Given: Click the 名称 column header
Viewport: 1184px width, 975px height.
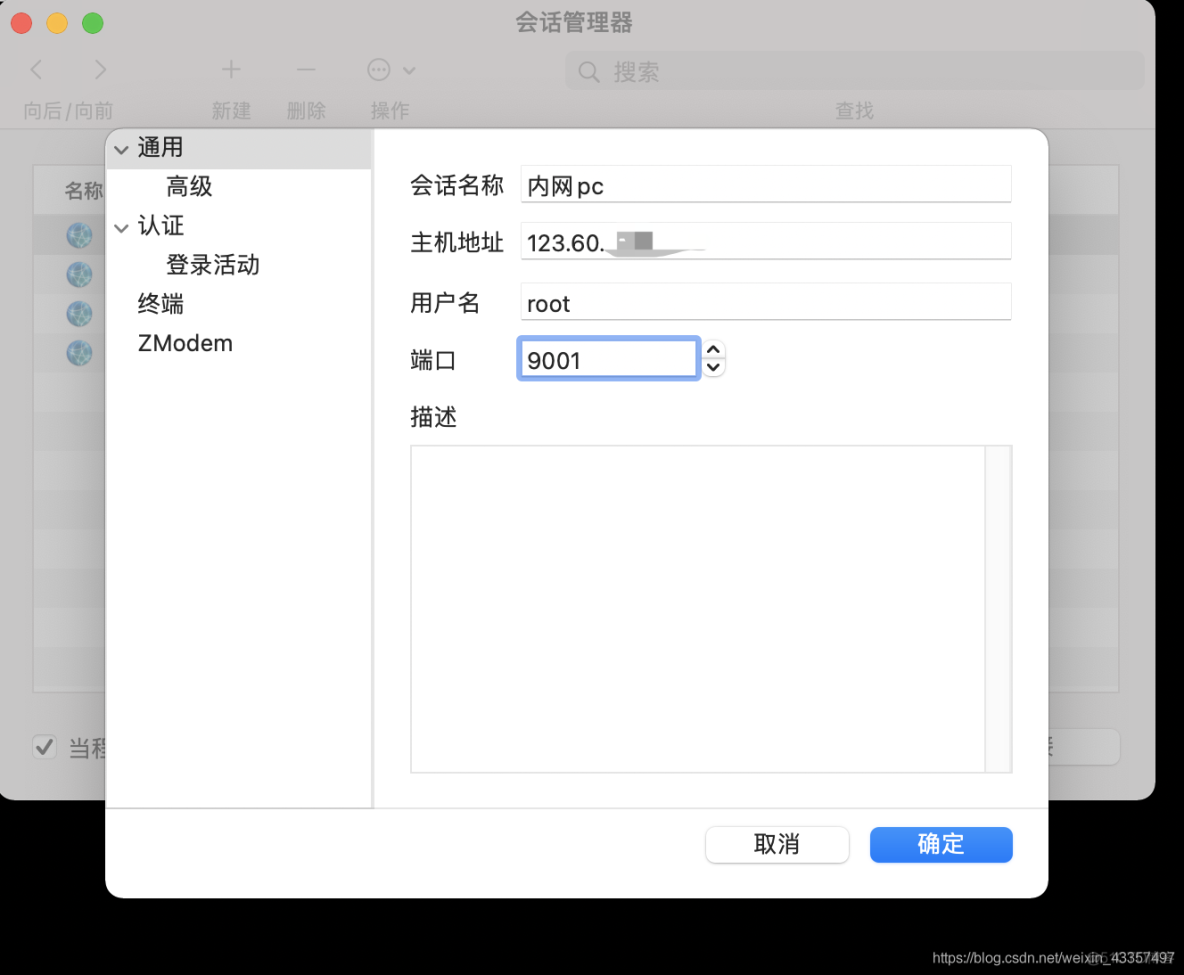Looking at the screenshot, I should tap(83, 190).
